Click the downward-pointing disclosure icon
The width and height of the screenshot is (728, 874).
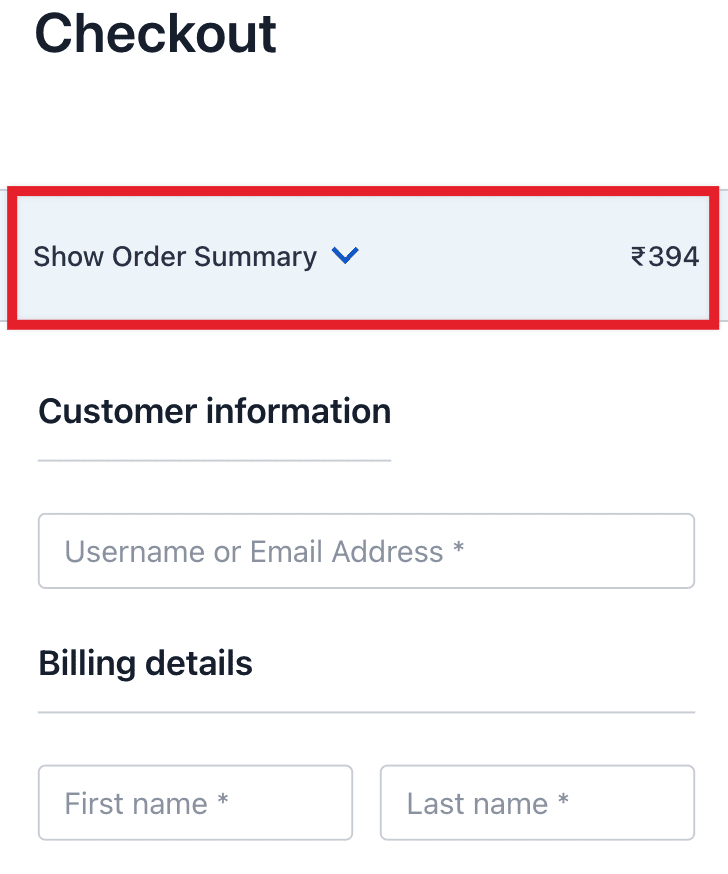(x=345, y=256)
